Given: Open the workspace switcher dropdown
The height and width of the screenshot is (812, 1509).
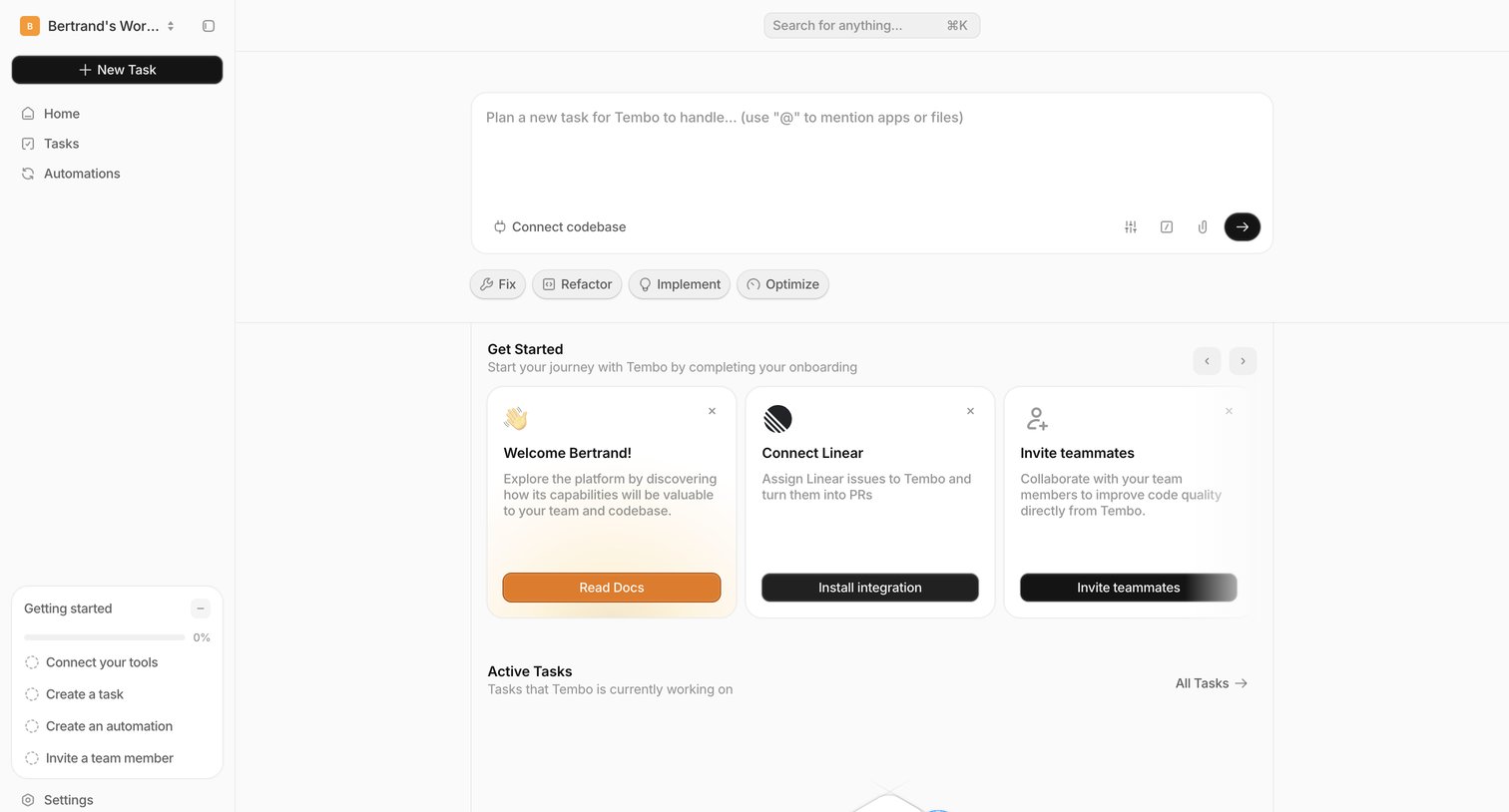Looking at the screenshot, I should [x=98, y=26].
